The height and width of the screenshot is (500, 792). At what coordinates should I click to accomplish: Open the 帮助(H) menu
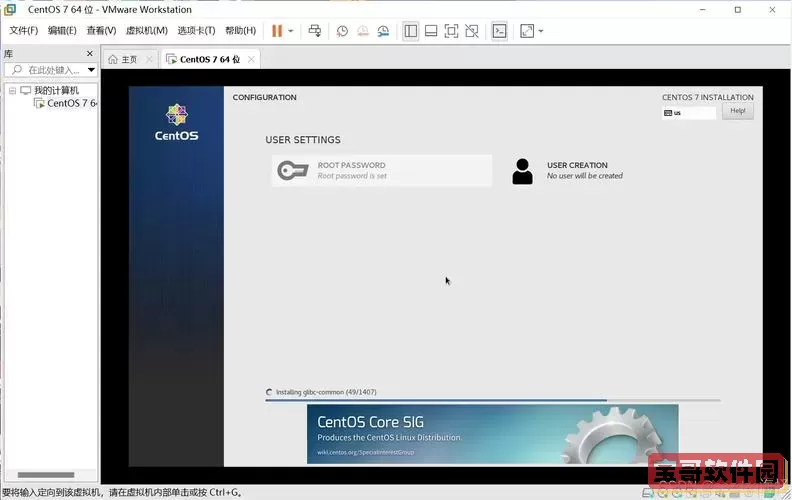click(x=240, y=30)
